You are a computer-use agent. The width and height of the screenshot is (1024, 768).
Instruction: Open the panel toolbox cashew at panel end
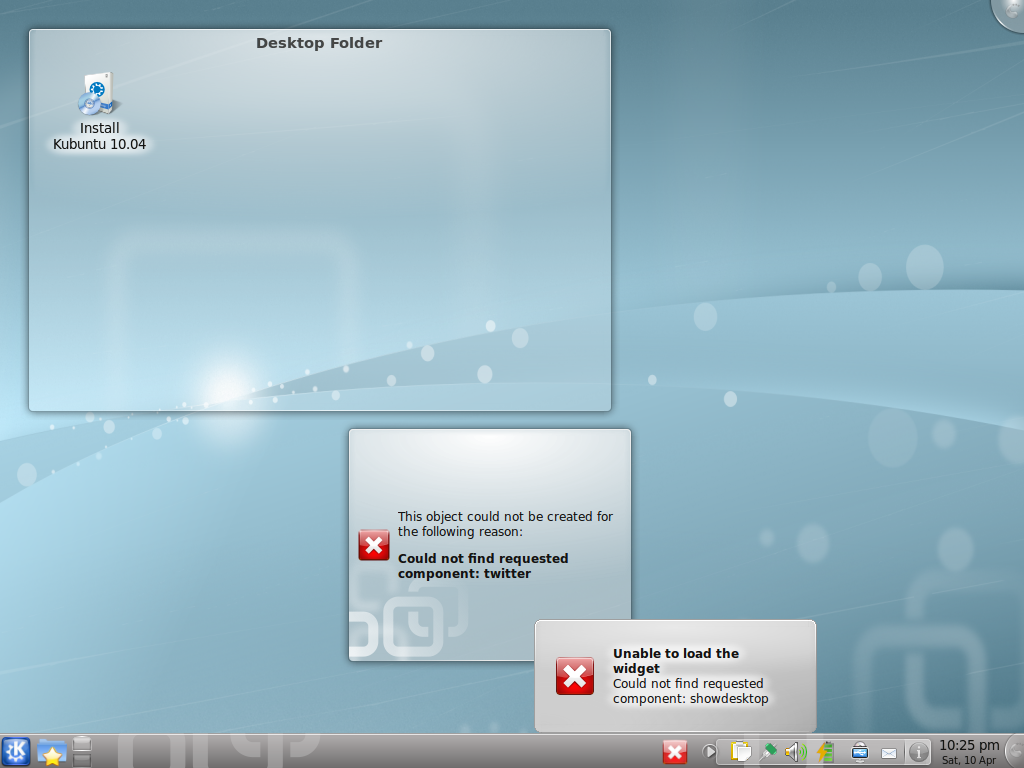coord(1016,751)
